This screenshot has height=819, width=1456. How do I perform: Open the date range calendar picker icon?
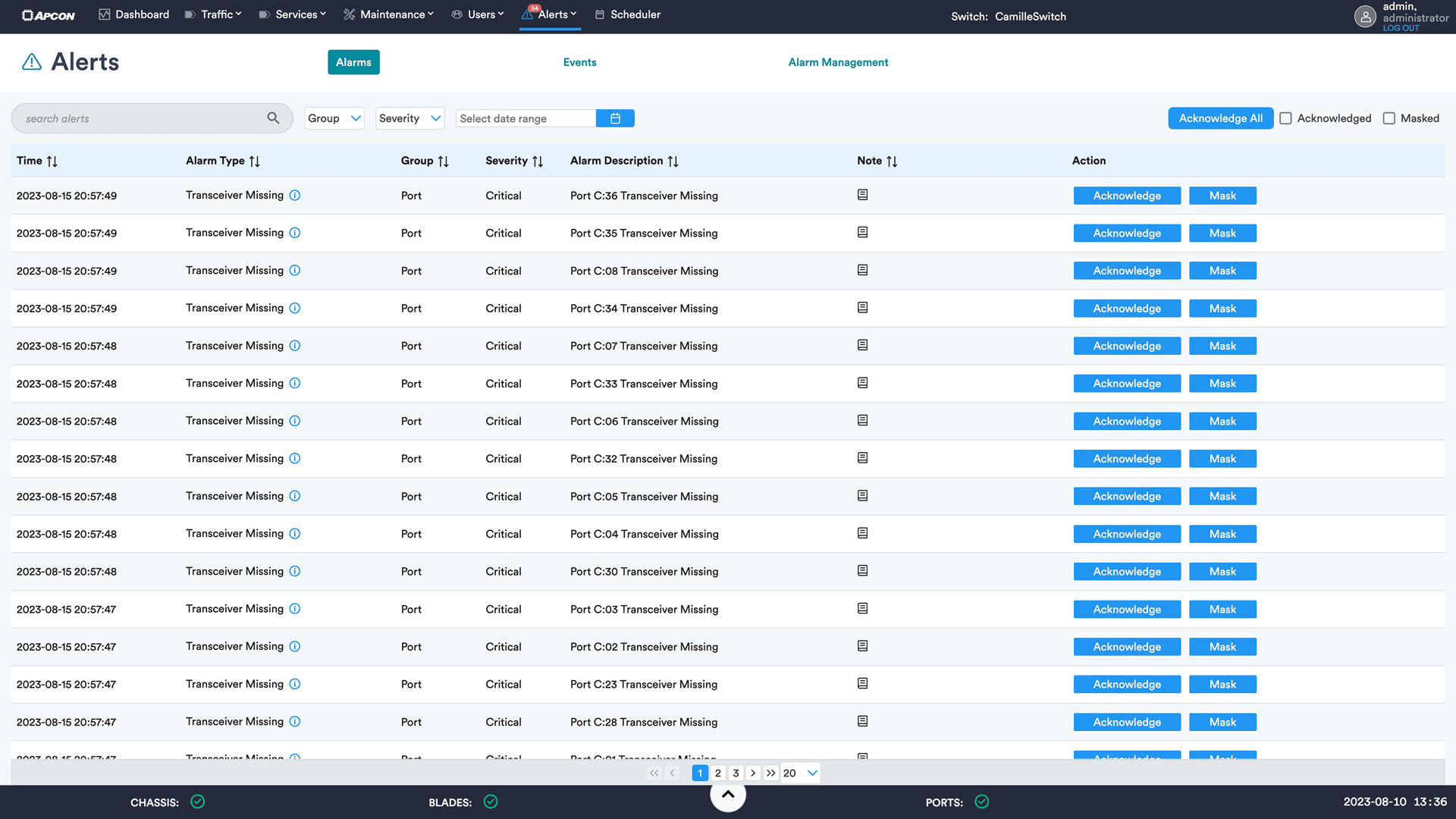615,118
